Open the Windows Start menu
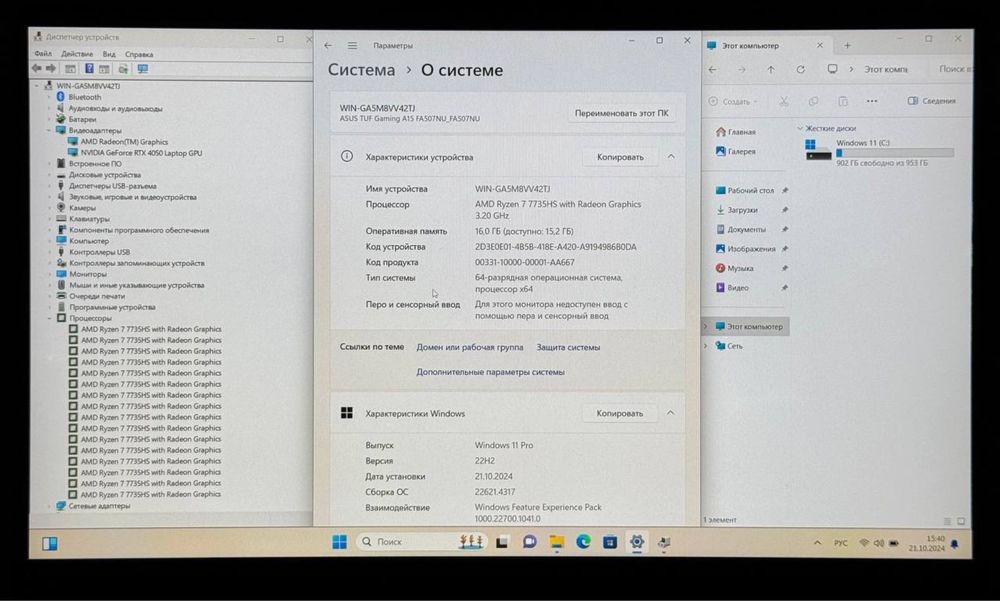Screen dimensions: 1000x601 click(x=339, y=542)
